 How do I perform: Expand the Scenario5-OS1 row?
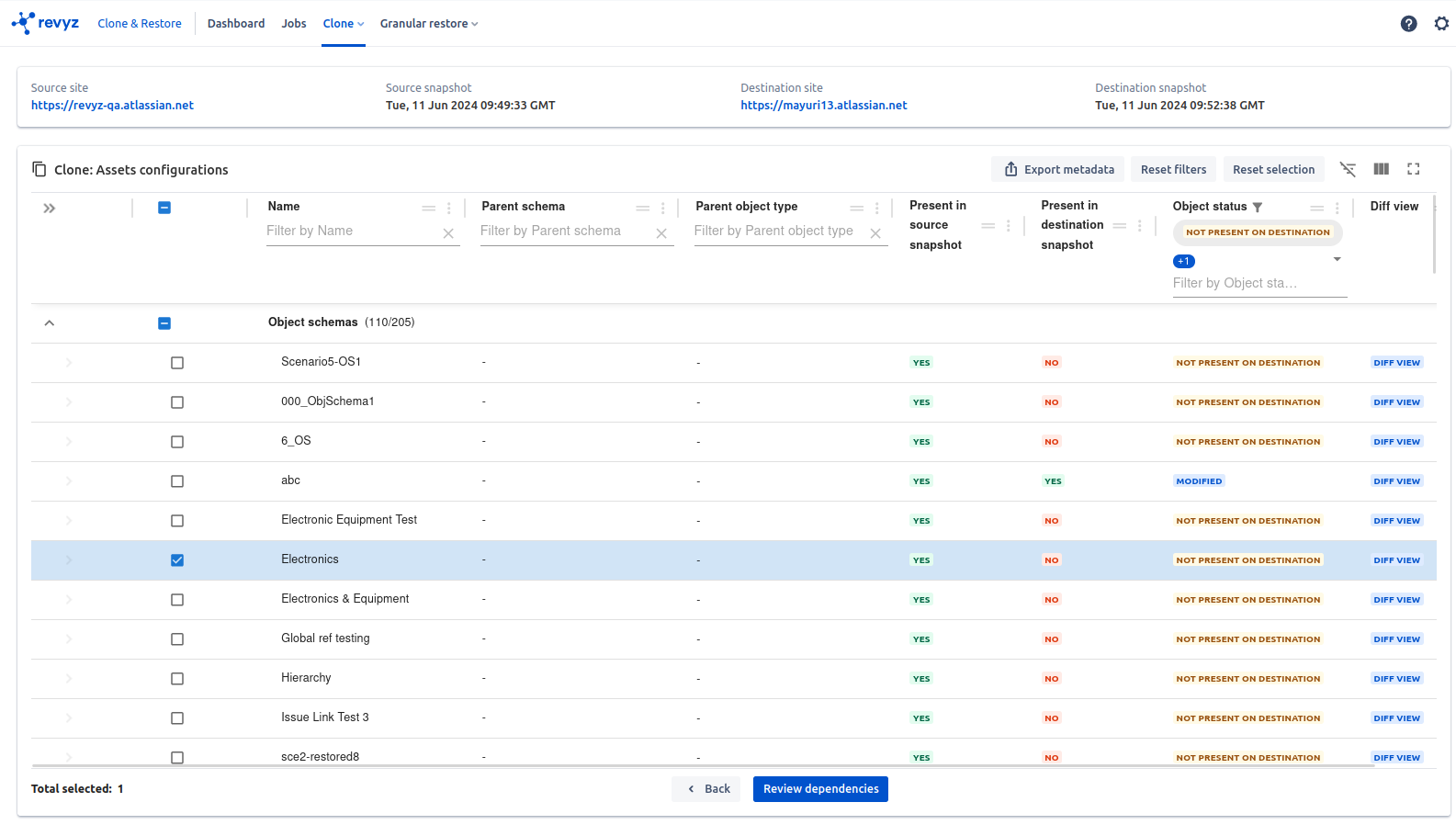(69, 363)
